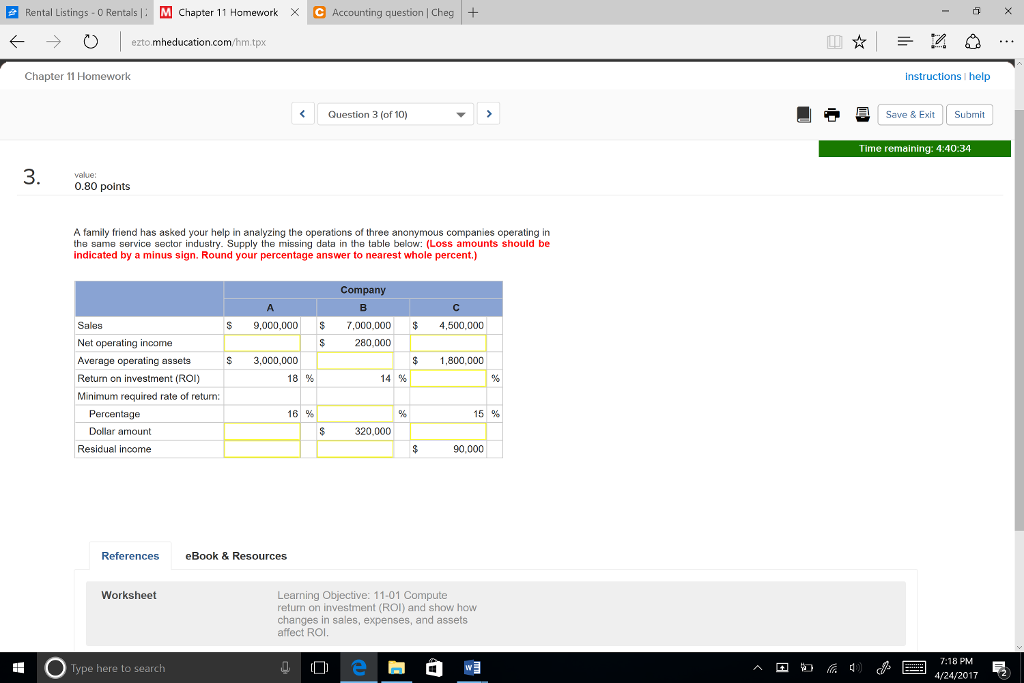Share this page using the share icon

pos(972,42)
